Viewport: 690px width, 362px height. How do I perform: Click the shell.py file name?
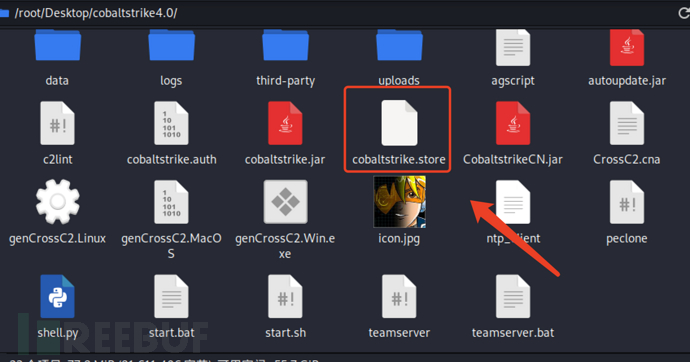pyautogui.click(x=58, y=333)
